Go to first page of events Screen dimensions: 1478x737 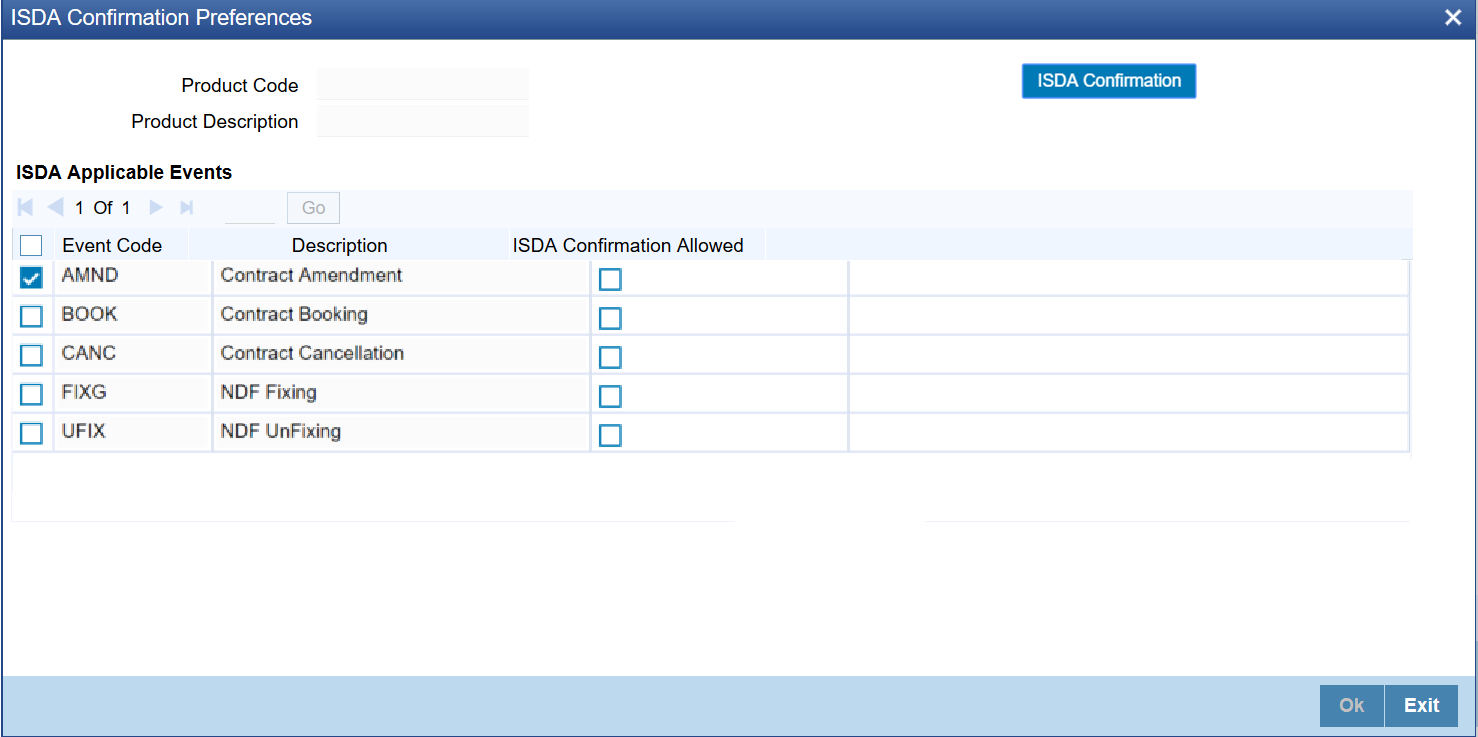point(25,208)
